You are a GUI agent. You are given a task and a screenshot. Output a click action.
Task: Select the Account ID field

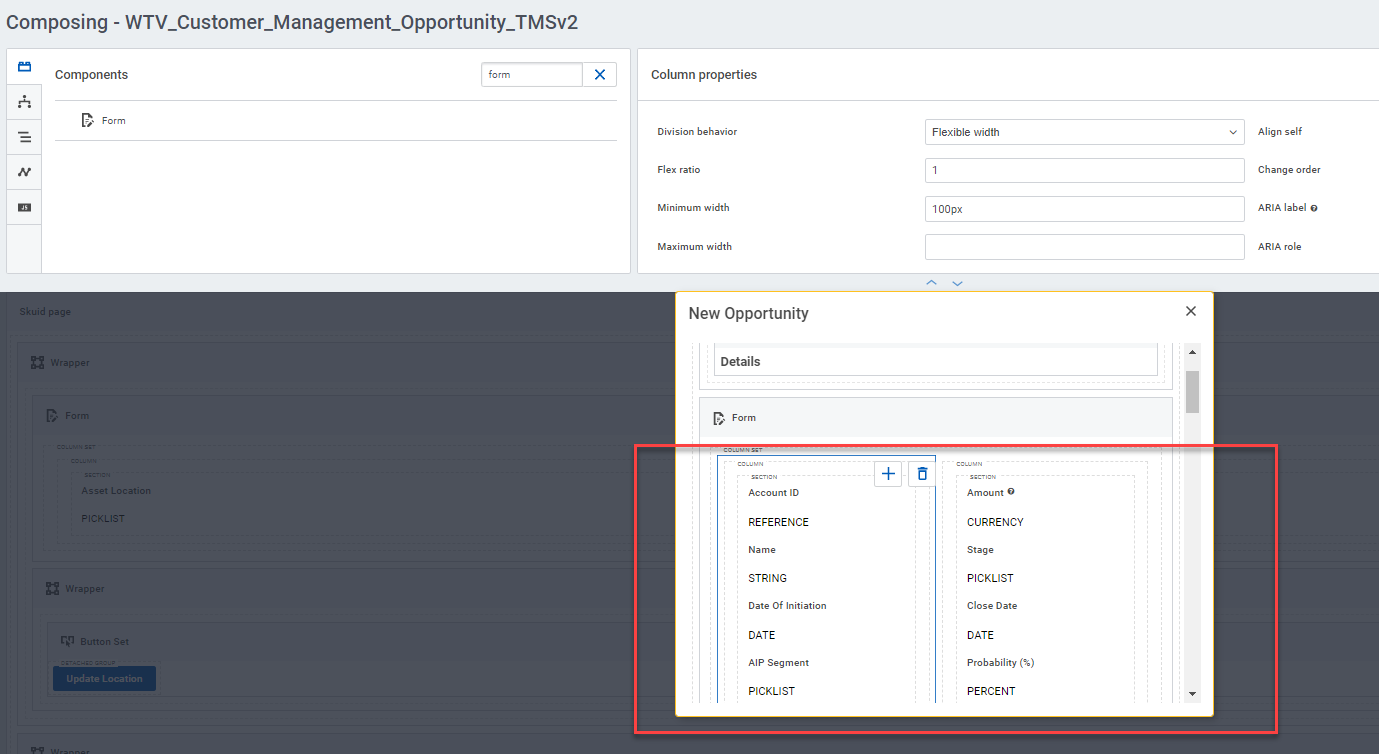pos(774,493)
